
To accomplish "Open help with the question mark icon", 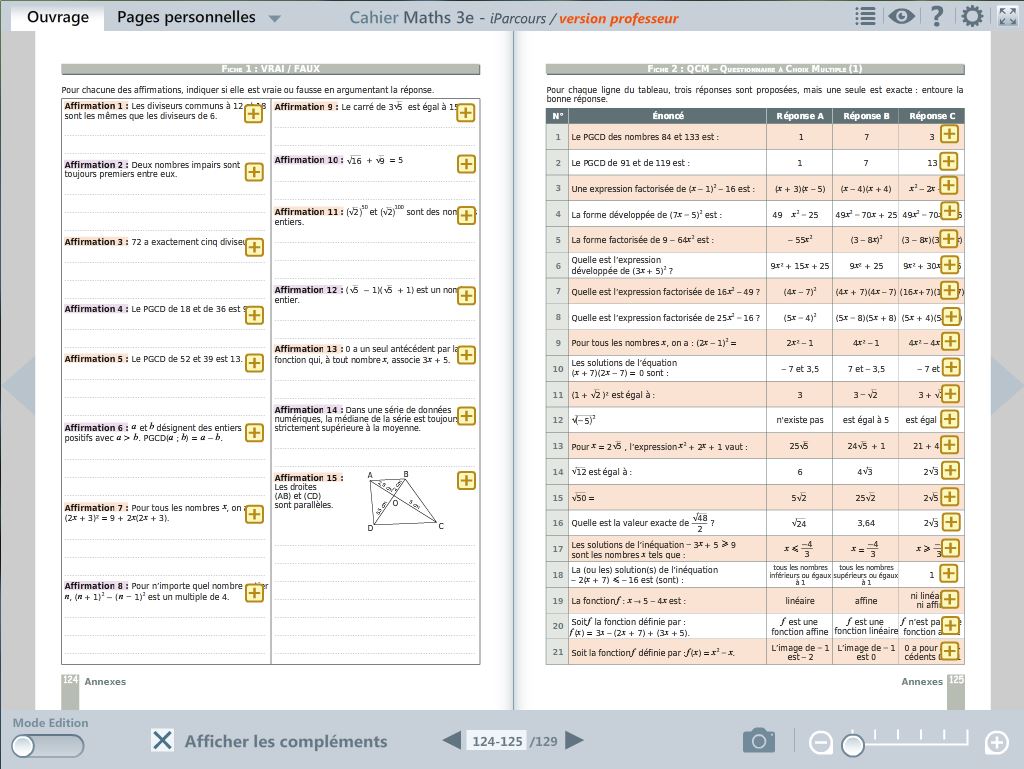I will point(936,16).
